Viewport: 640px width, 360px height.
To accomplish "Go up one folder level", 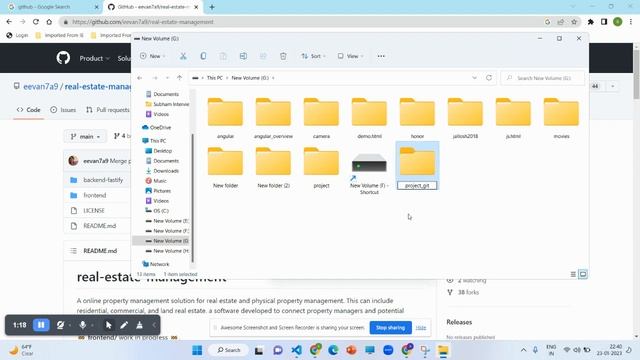I will [x=179, y=78].
